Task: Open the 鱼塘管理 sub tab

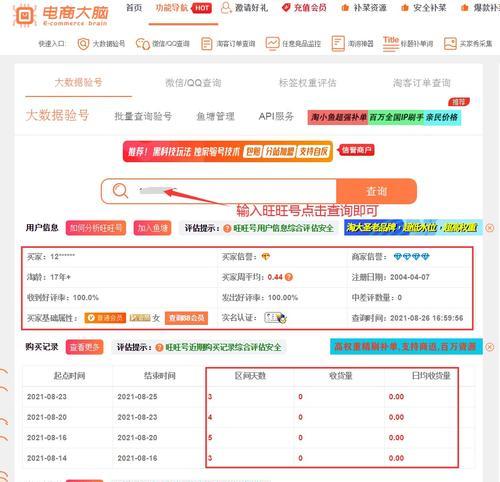Action: pos(215,116)
